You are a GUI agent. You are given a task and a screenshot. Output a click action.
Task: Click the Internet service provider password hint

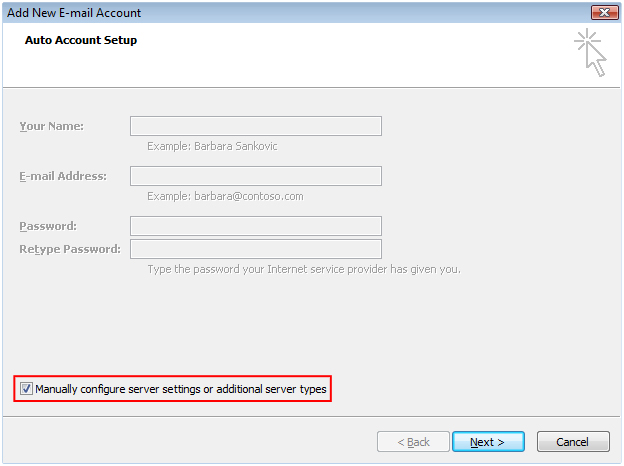pos(304,269)
